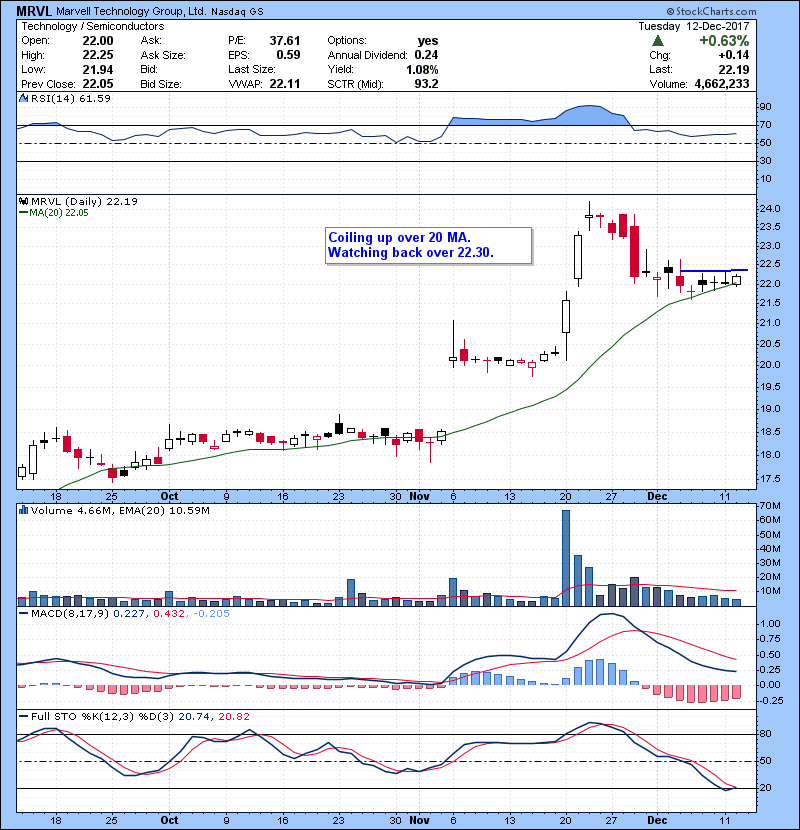Click the 70M volume scale label
Screen dimensions: 800x830
(770, 506)
